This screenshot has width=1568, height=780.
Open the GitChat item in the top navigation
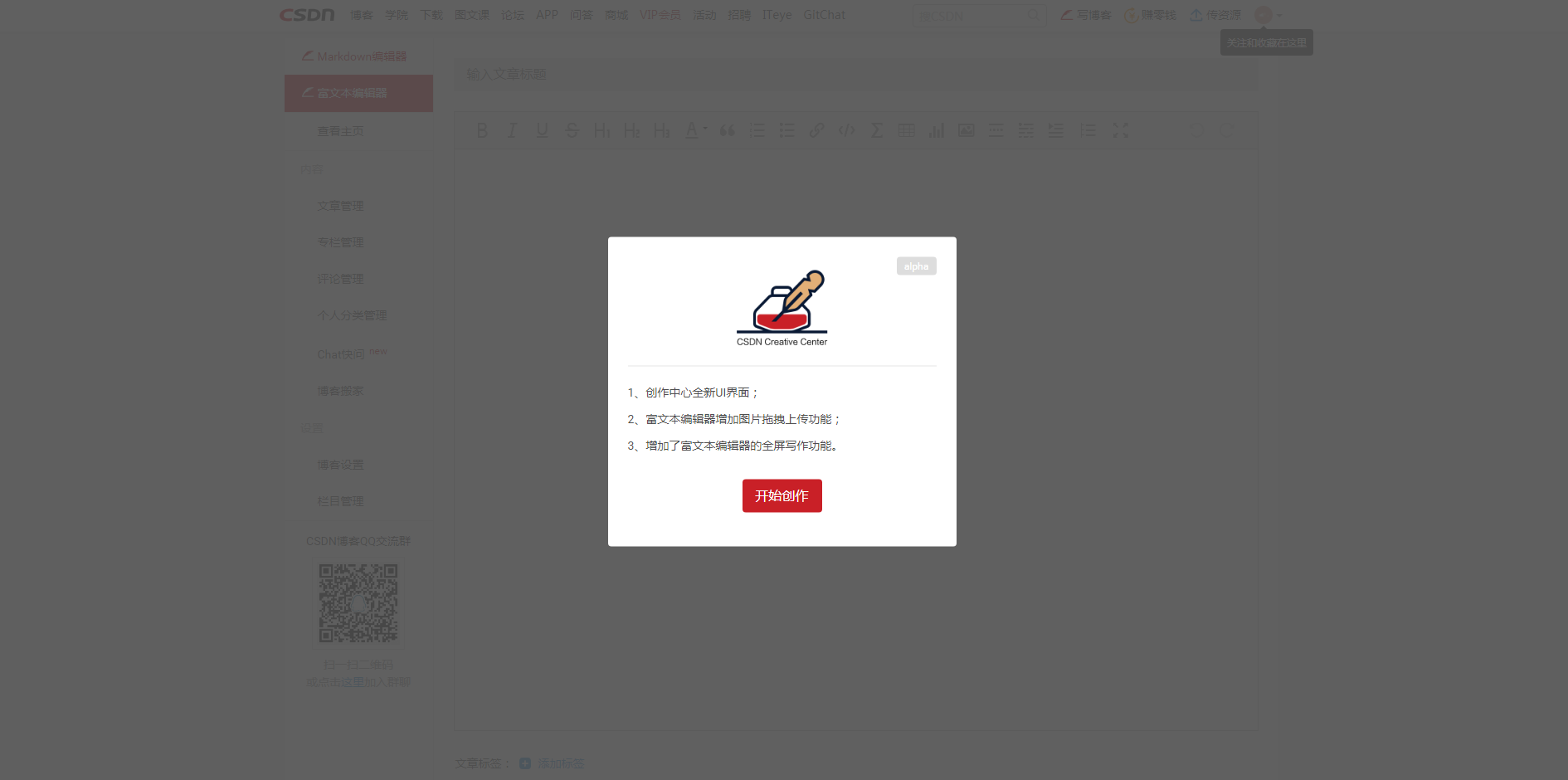click(824, 15)
